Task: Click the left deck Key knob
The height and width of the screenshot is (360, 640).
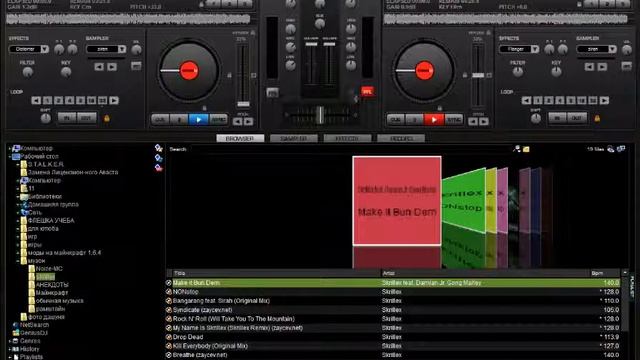Action: point(66,72)
